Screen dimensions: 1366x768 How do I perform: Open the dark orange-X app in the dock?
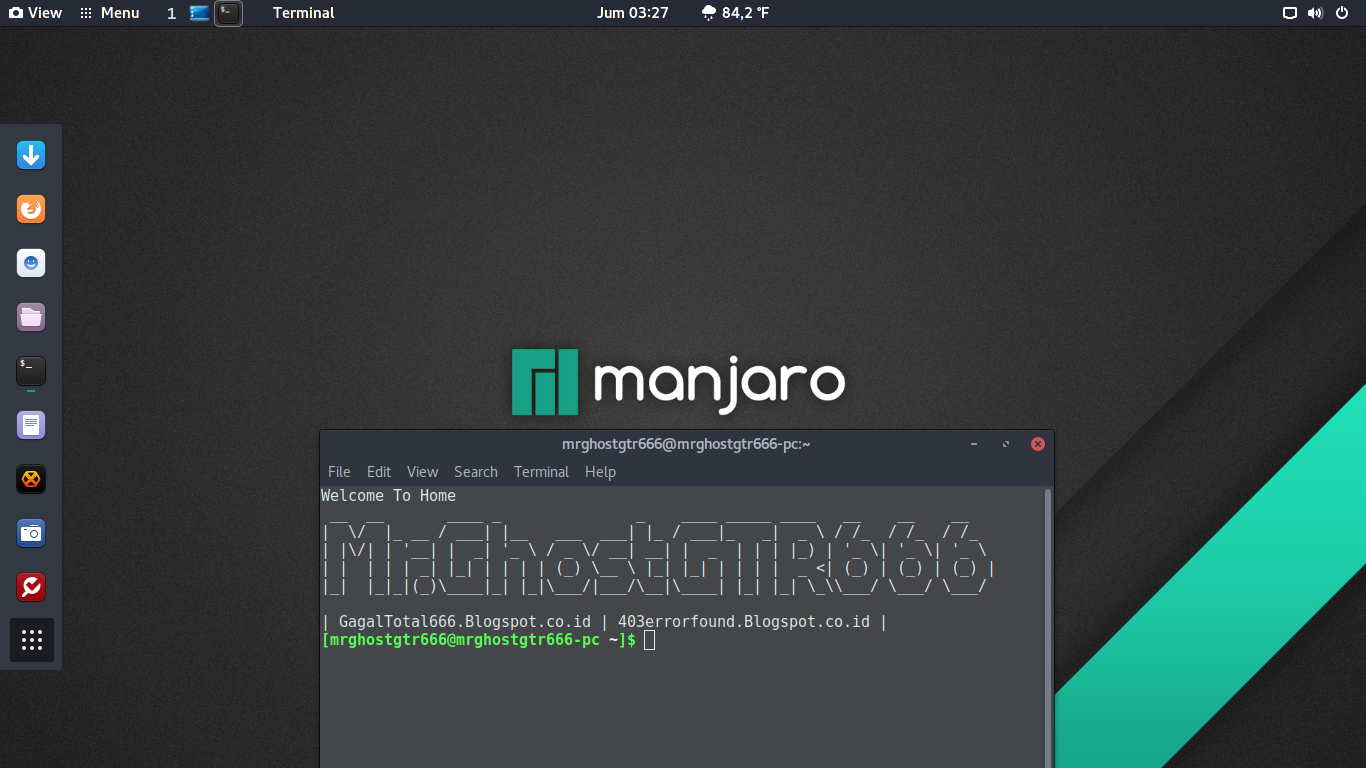(31, 479)
